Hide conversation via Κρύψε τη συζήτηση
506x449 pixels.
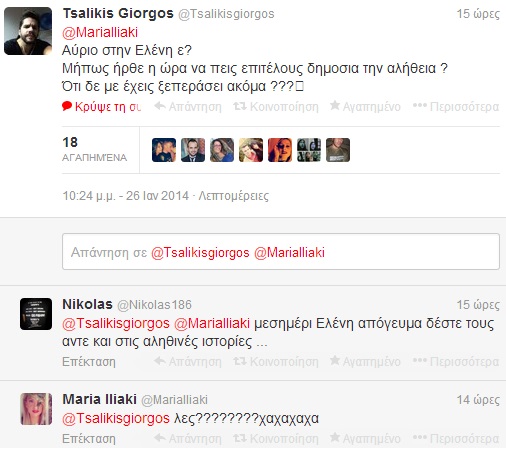tap(102, 107)
